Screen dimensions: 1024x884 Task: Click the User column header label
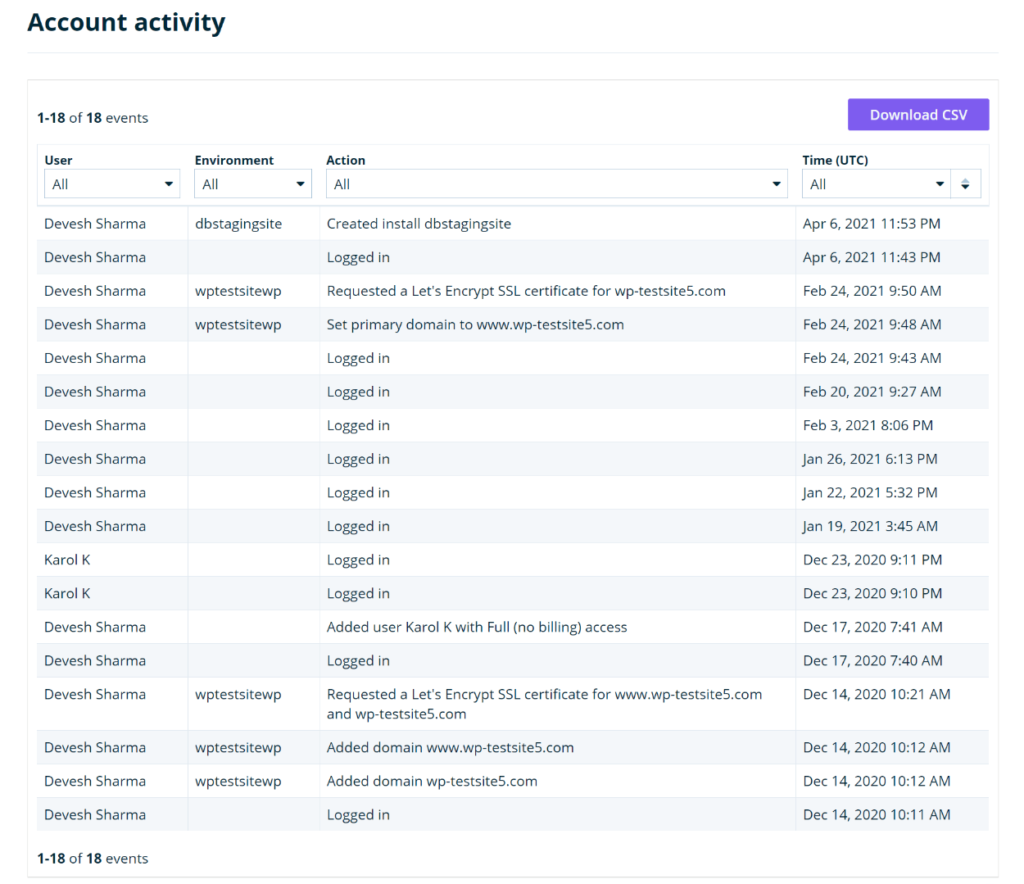point(58,160)
